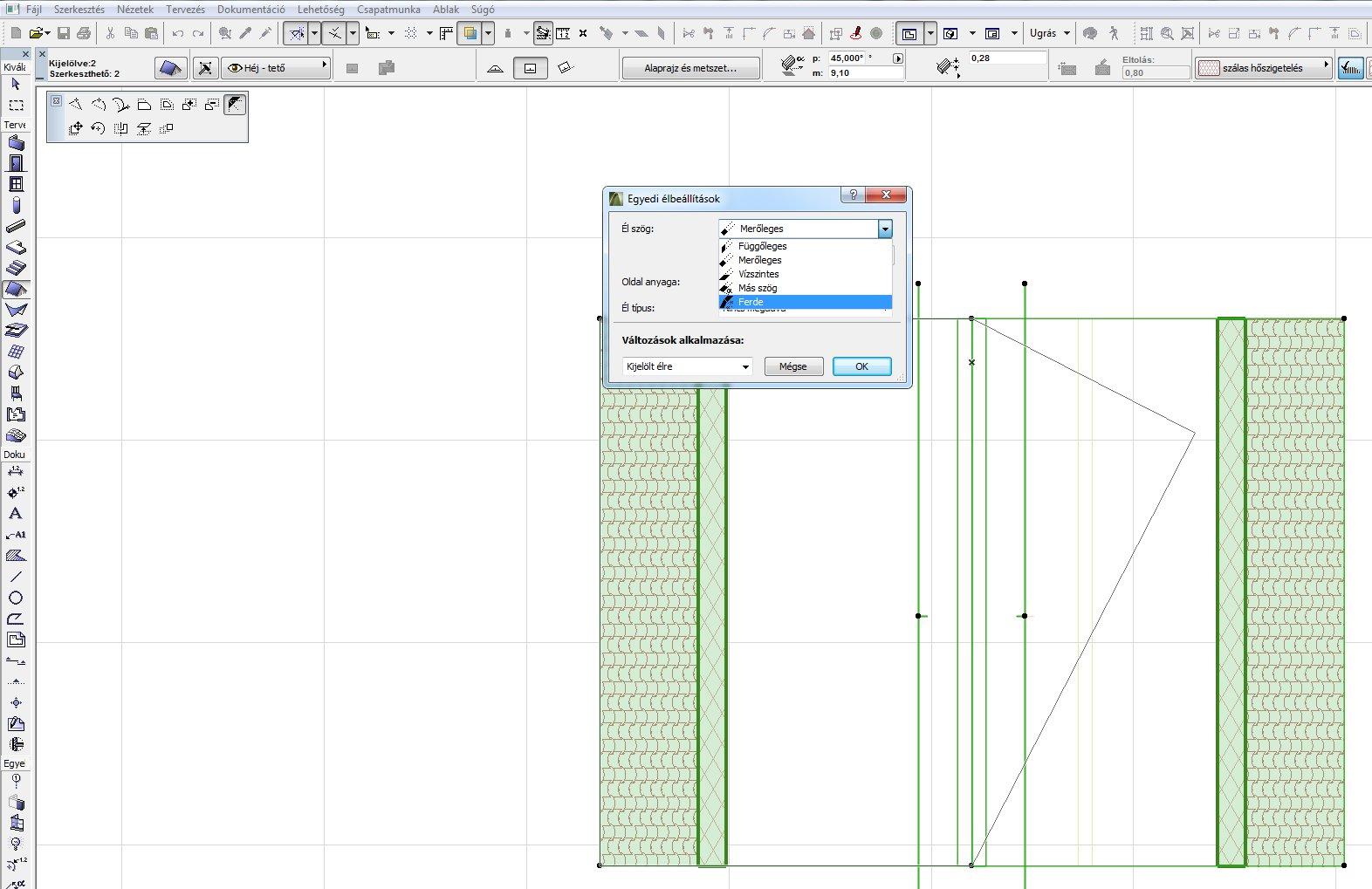This screenshot has height=889, width=1372.
Task: Open the Dokumentáció menu
Action: tap(250, 10)
